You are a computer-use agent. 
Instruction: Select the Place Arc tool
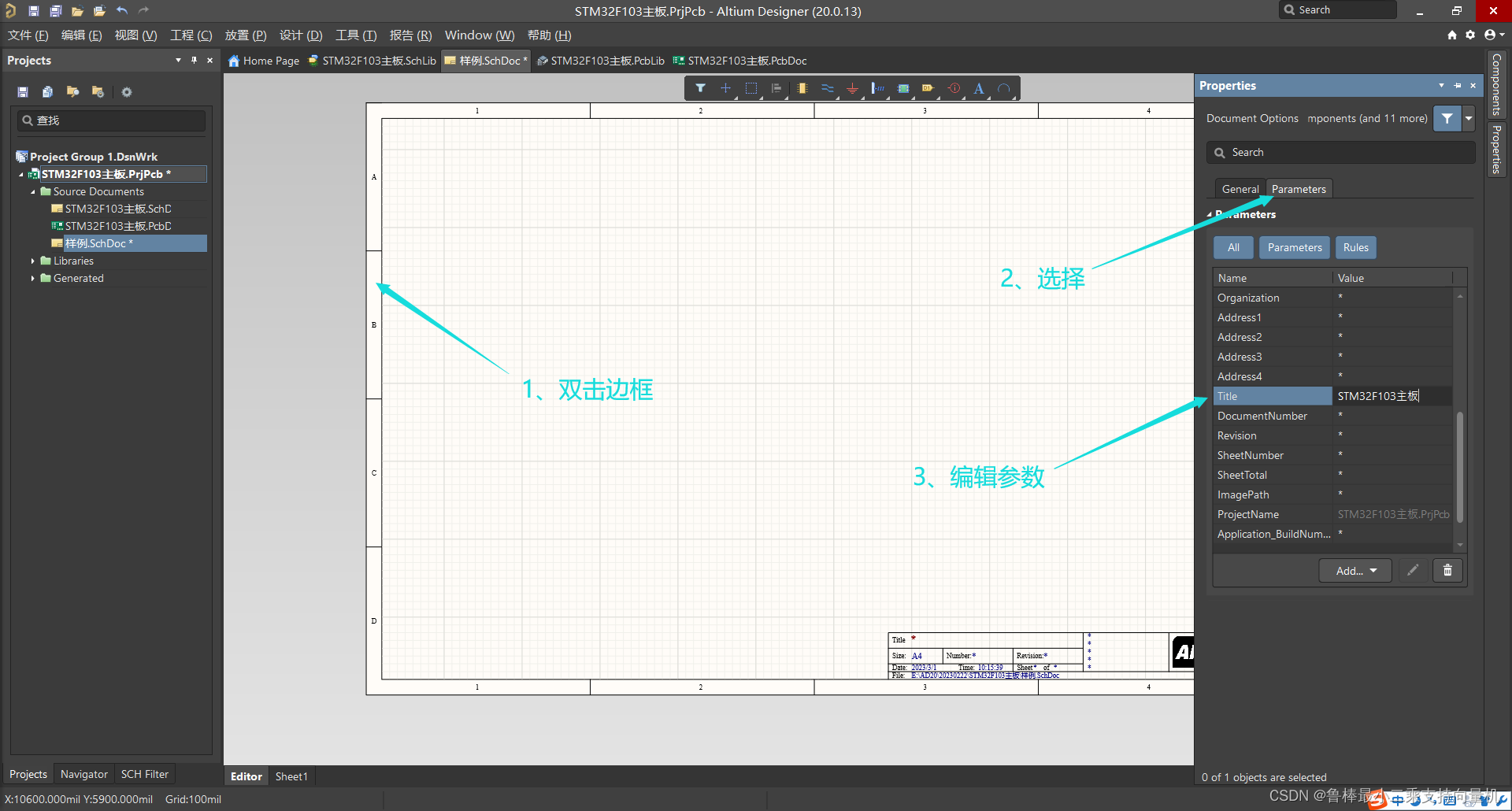(1004, 88)
